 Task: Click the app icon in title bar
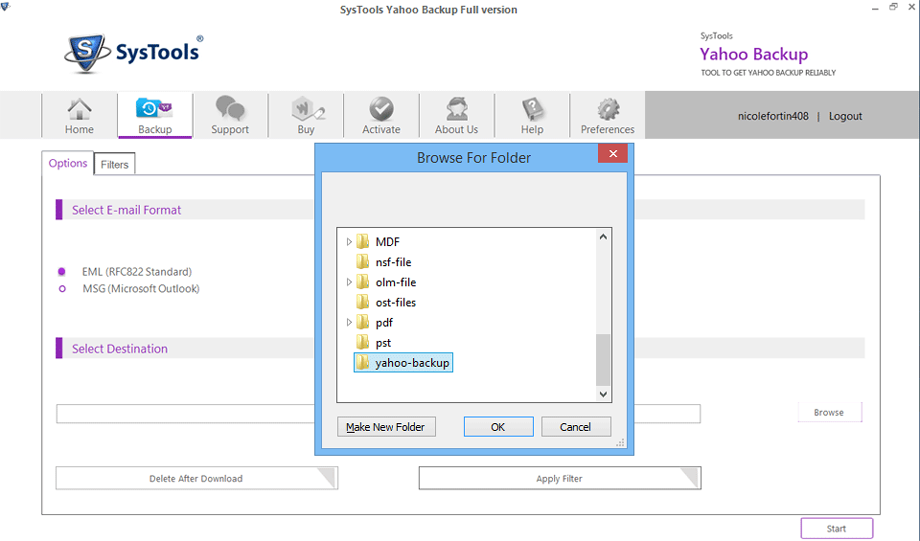tap(5, 6)
